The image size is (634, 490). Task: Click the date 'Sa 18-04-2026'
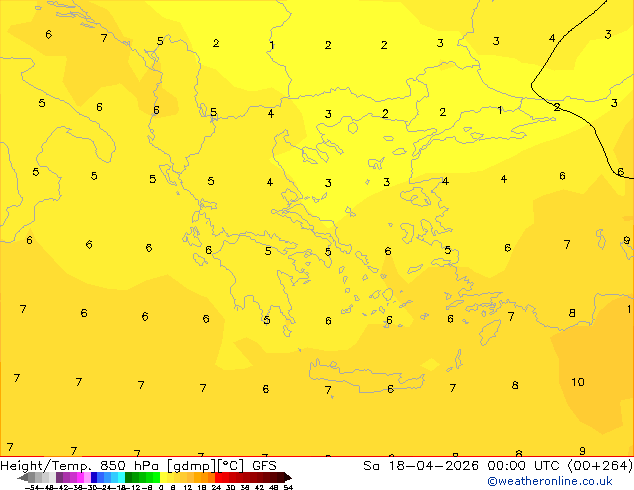[x=421, y=466]
